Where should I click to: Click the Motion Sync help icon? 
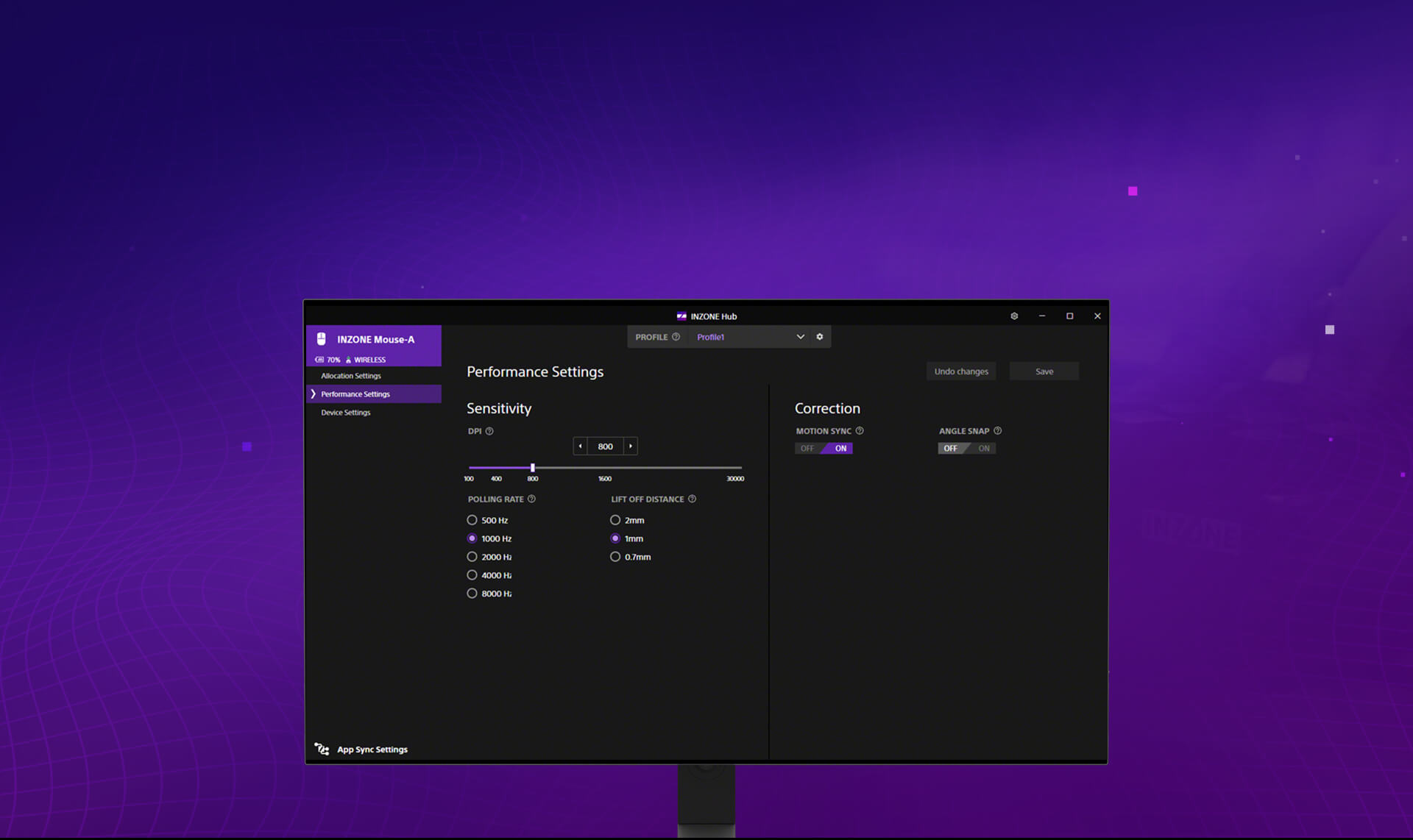[x=860, y=431]
